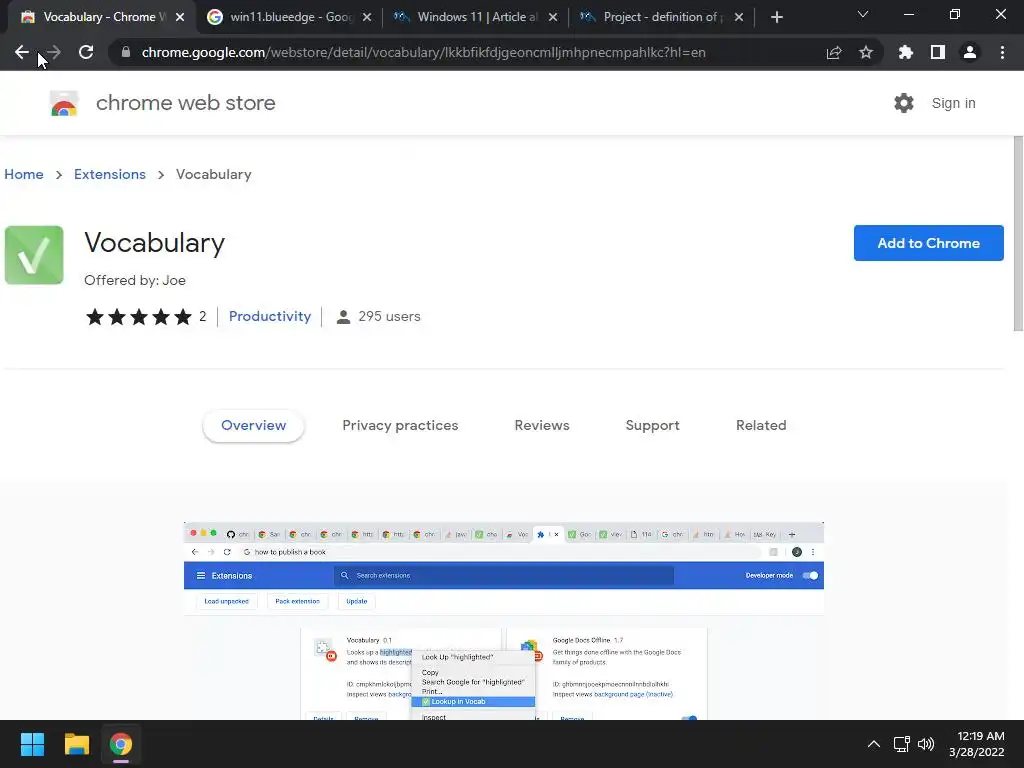This screenshot has height=768, width=1024.
Task: Click the 'Offered by: Joe' text
Action: [x=135, y=280]
